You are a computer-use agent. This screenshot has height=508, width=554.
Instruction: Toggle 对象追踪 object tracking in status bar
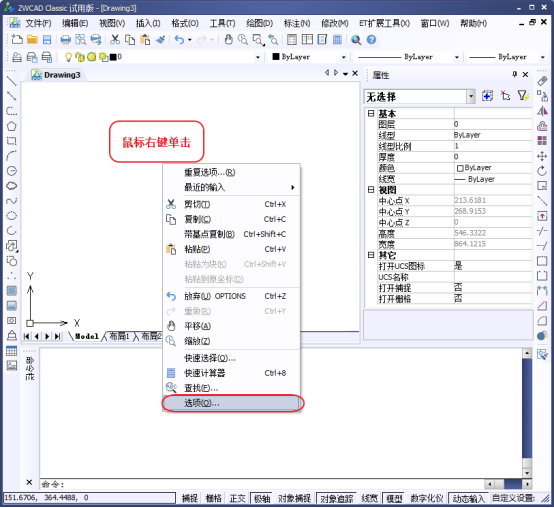click(336, 498)
